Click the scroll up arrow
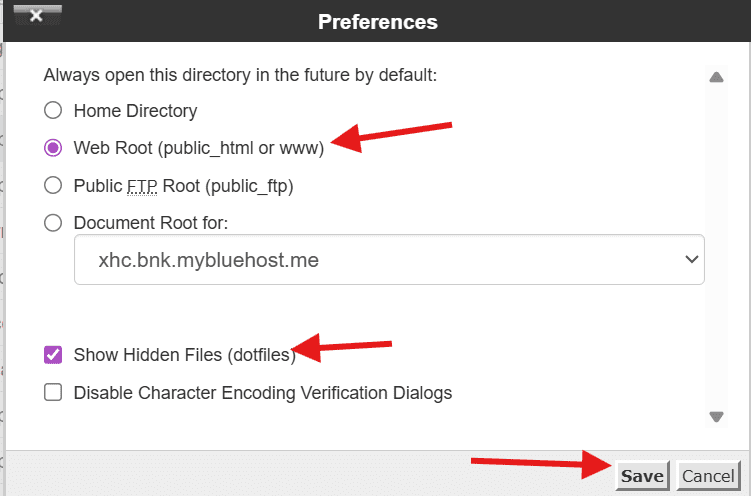The width and height of the screenshot is (751, 496). [x=716, y=77]
